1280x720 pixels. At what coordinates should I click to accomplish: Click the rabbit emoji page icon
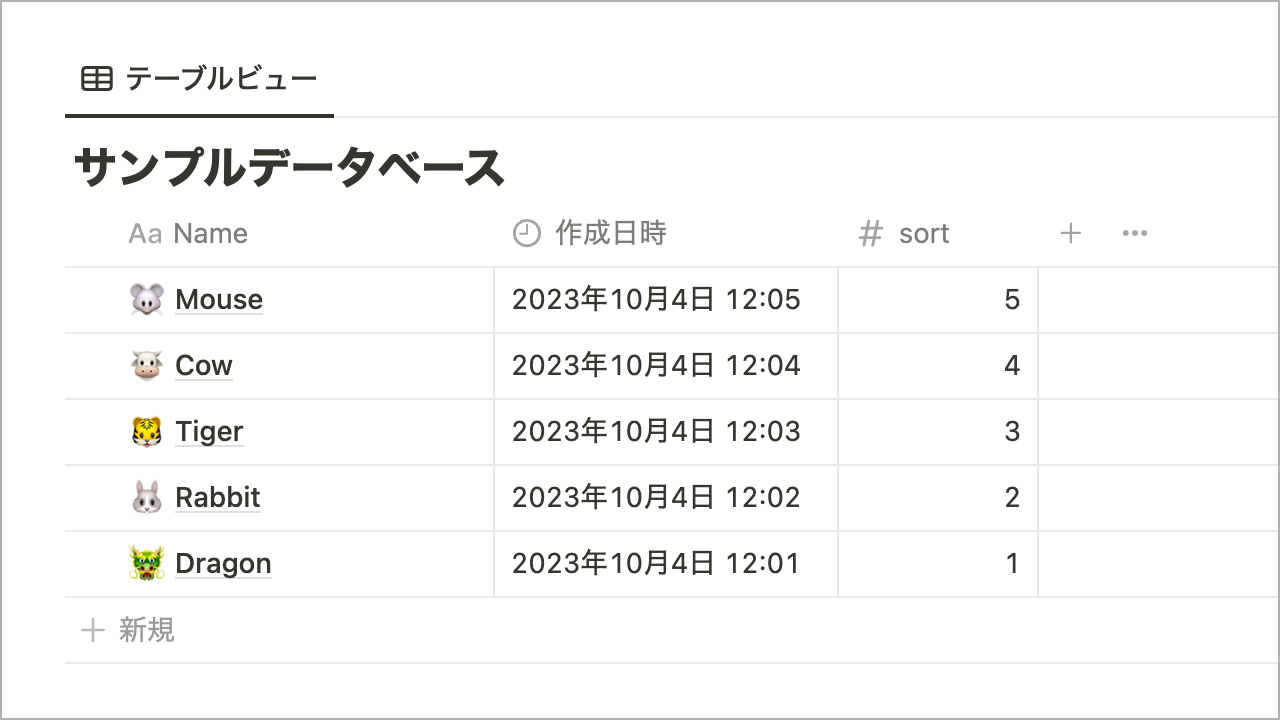click(x=146, y=498)
